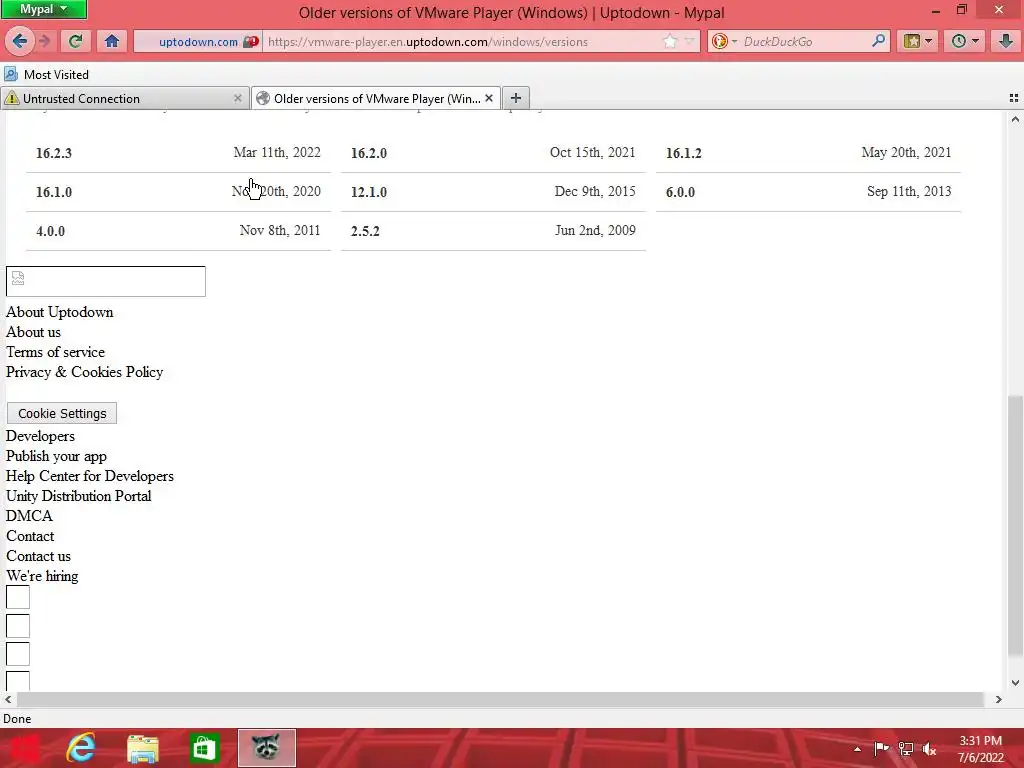Click date Sep 11th, 2013
Screen dimensions: 1024x768
click(909, 191)
